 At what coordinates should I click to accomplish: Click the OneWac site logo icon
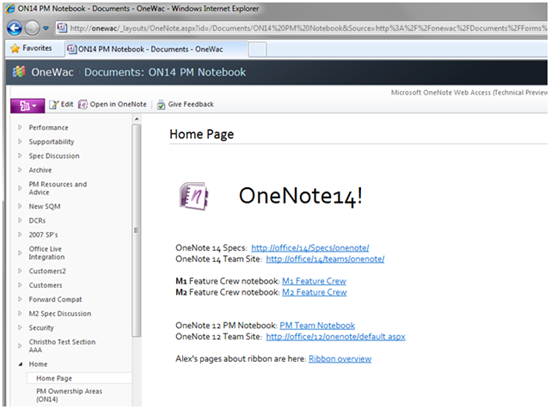point(19,72)
